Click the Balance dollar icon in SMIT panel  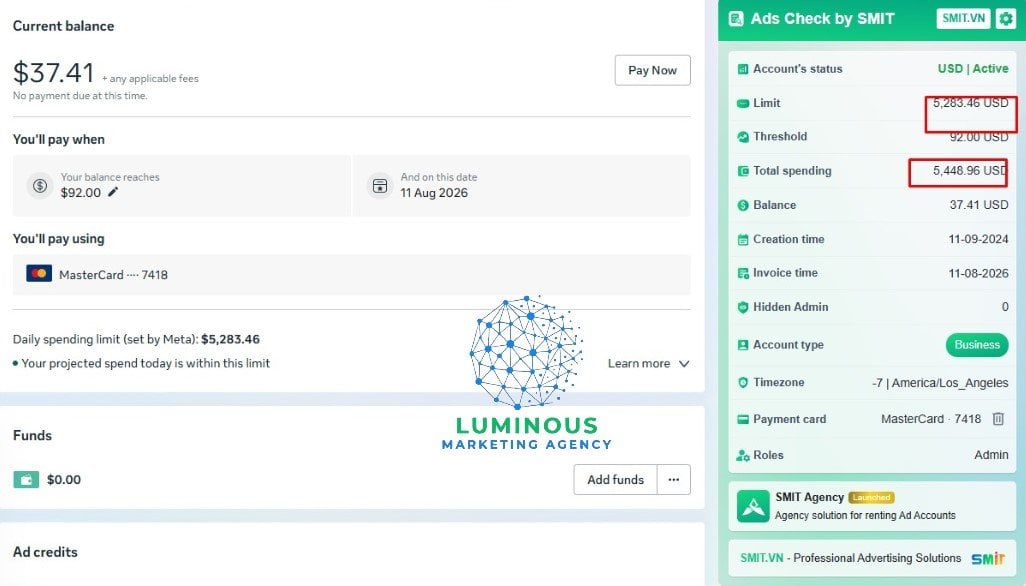[x=743, y=205]
